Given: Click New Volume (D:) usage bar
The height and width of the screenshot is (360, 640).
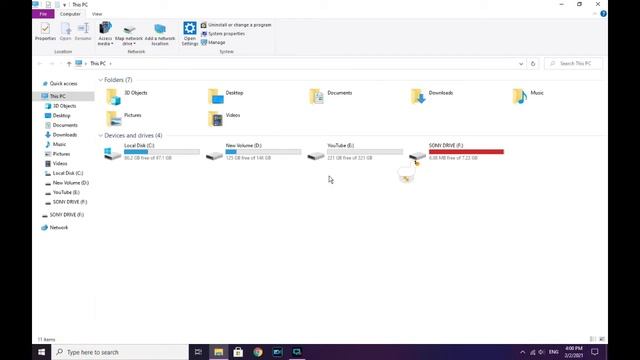Looking at the screenshot, I should point(263,152).
